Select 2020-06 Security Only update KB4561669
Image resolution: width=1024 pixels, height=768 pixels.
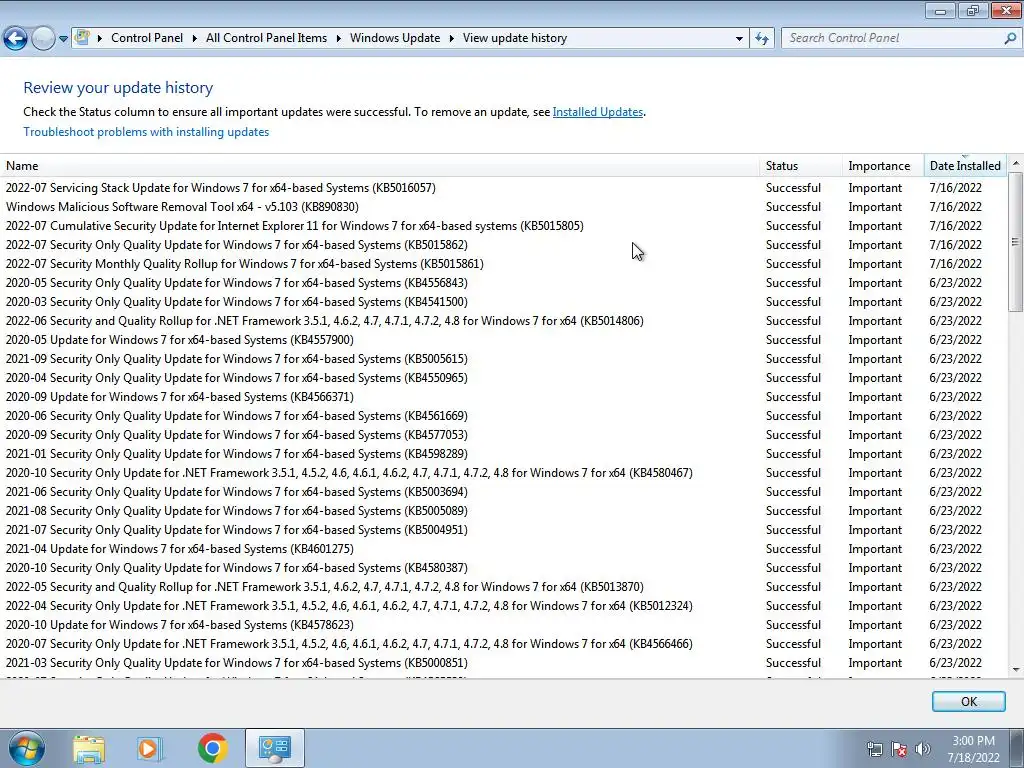(x=503, y=415)
